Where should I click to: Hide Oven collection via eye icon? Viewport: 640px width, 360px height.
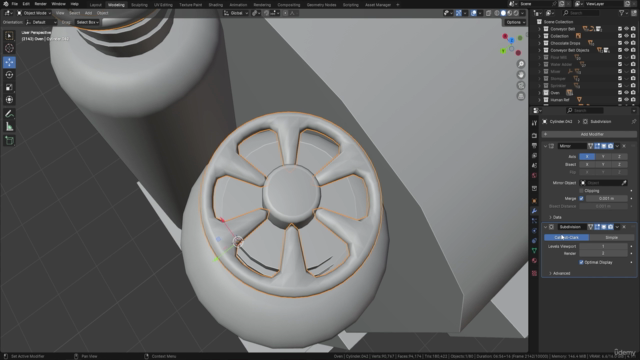coord(627,93)
